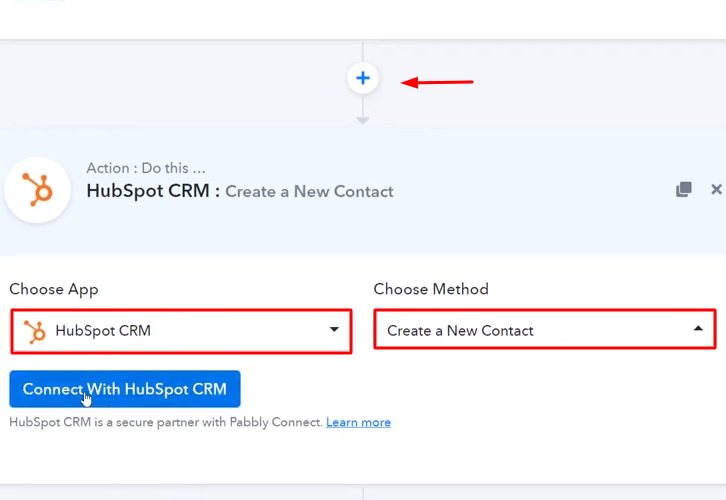Viewport: 726px width, 500px height.
Task: Click the Choose Method label
Action: (x=431, y=289)
